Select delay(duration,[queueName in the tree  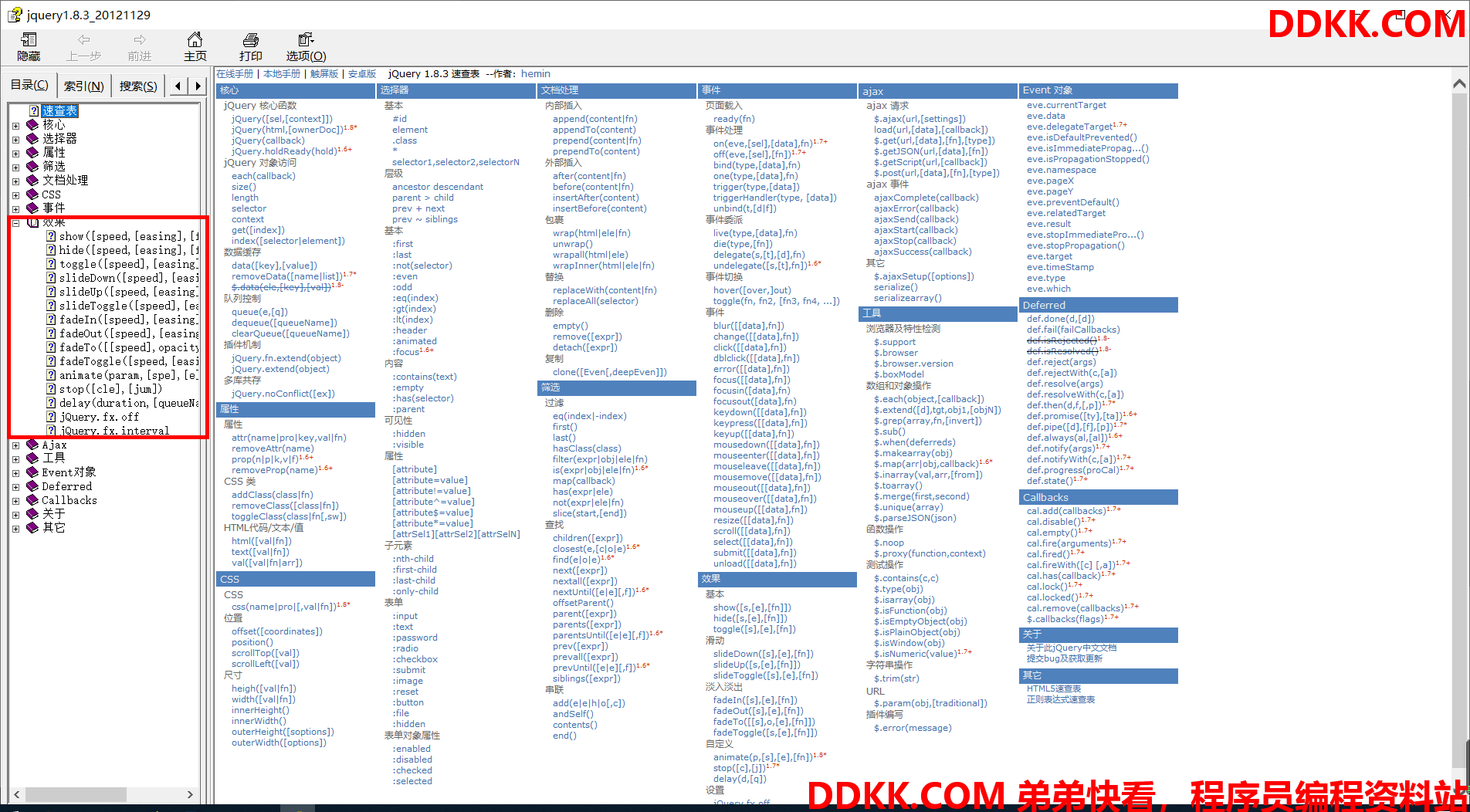coord(128,403)
